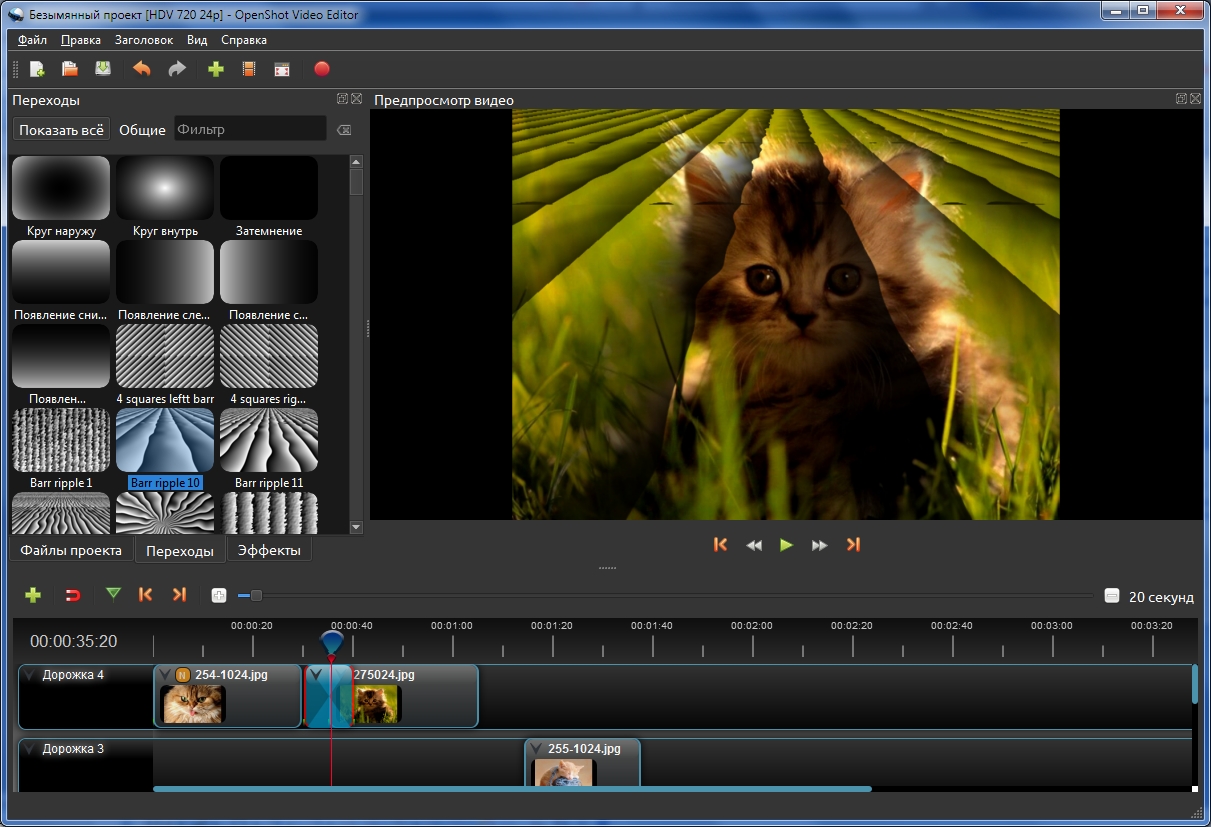The height and width of the screenshot is (827, 1211).
Task: Open the Вид menu
Action: point(197,40)
